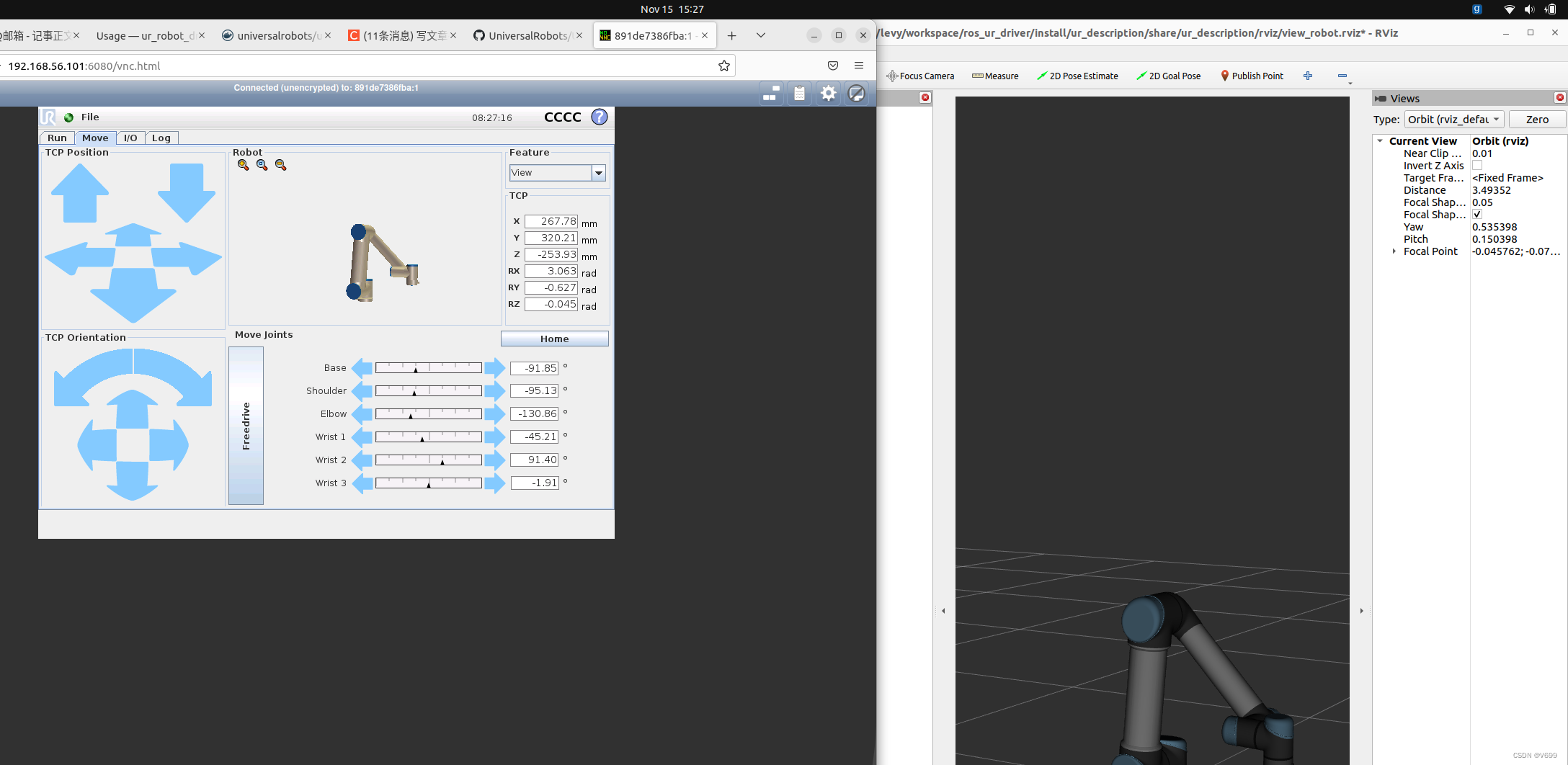Click the RViz remove tool minus icon

(1342, 76)
